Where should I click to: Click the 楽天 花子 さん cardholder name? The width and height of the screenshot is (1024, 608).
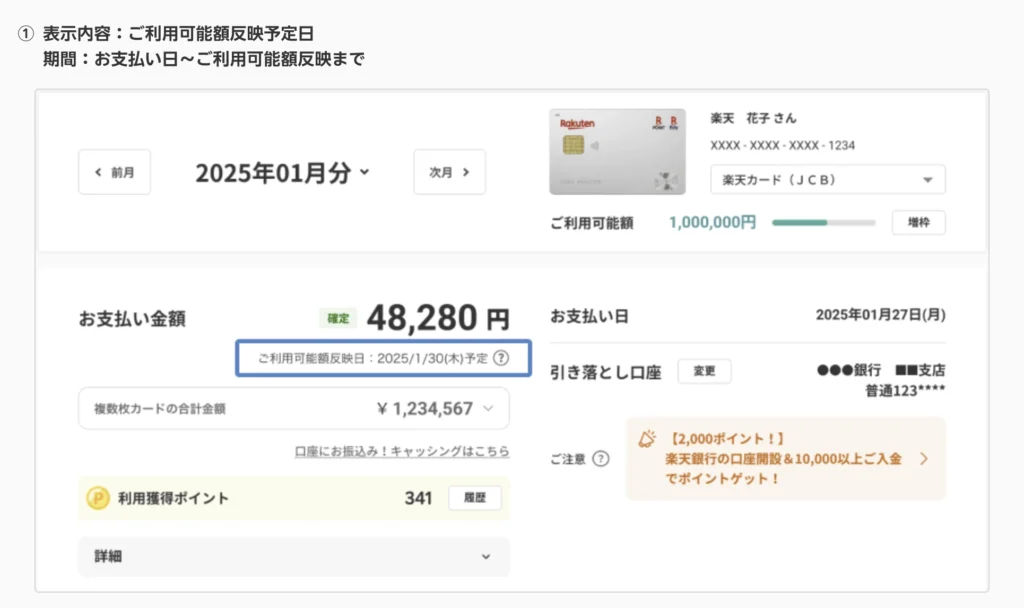(x=753, y=118)
